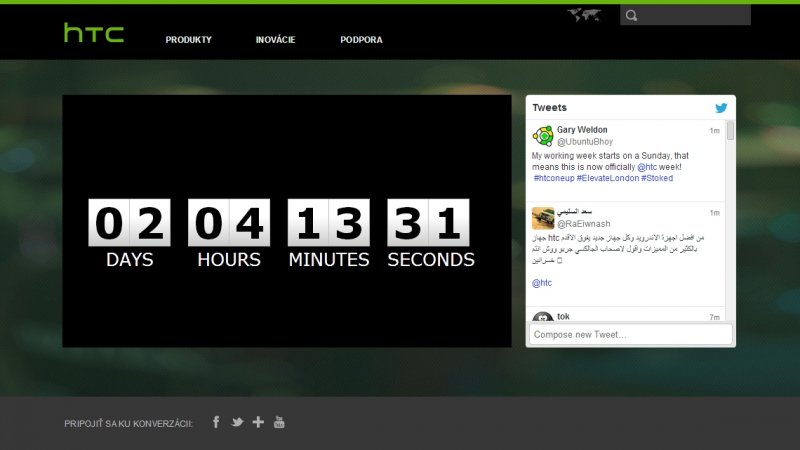This screenshot has width=800, height=450.
Task: Open HTC's YouTube channel from footer
Action: coord(279,422)
